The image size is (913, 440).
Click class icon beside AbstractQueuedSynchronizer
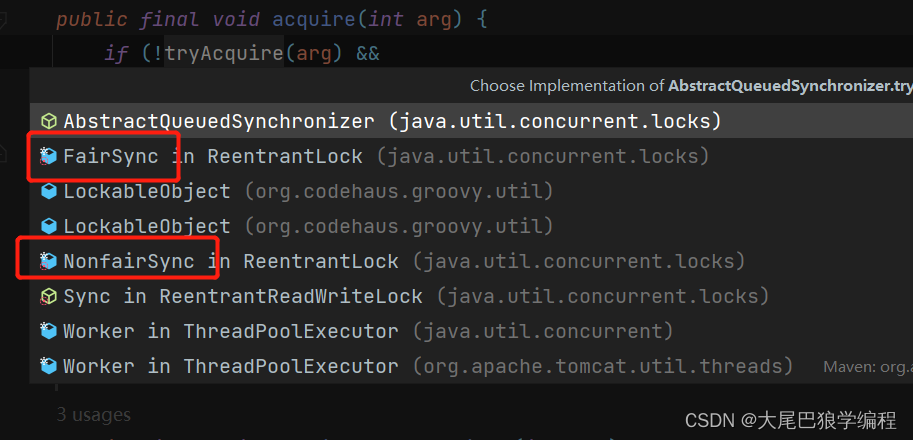pyautogui.click(x=49, y=121)
